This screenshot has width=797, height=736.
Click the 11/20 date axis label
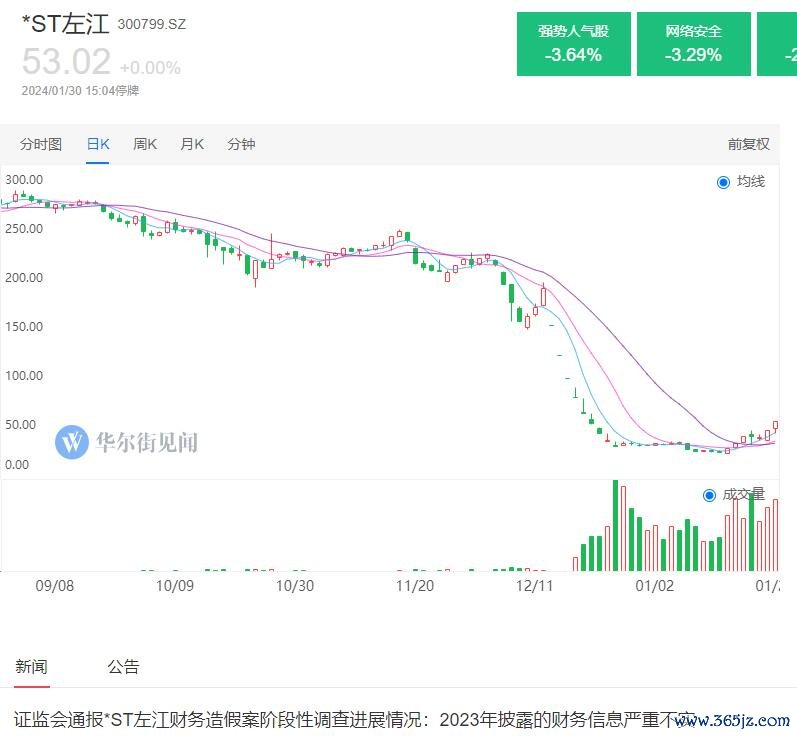coord(415,586)
